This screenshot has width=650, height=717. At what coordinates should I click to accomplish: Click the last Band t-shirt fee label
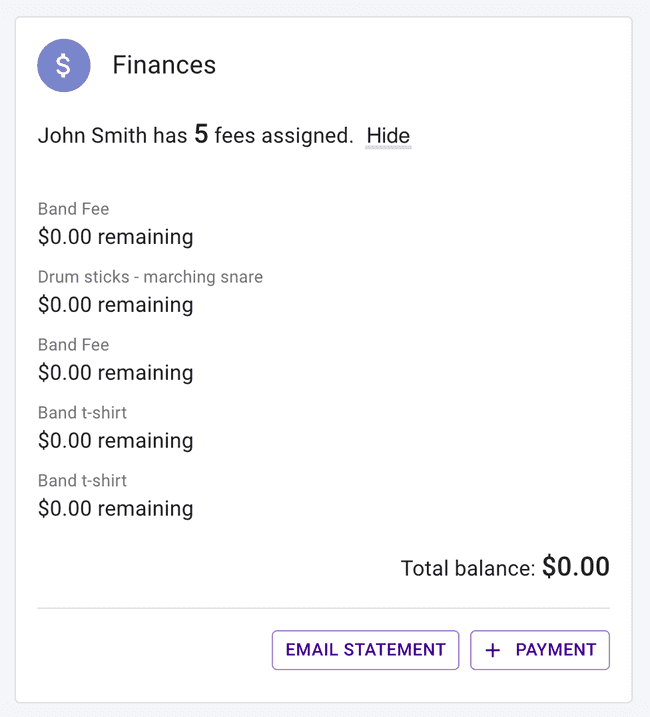point(82,481)
